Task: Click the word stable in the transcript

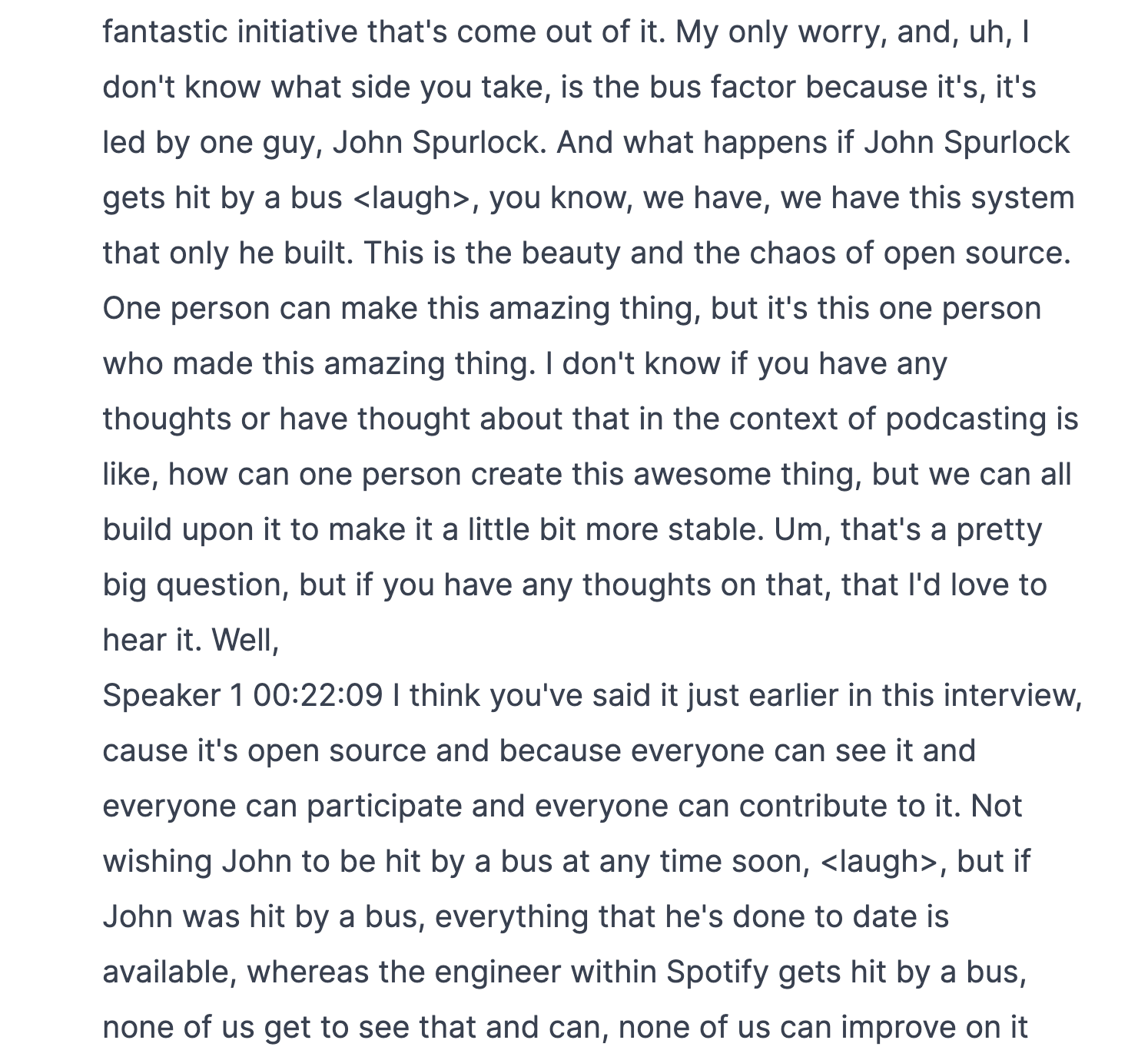Action: click(715, 530)
